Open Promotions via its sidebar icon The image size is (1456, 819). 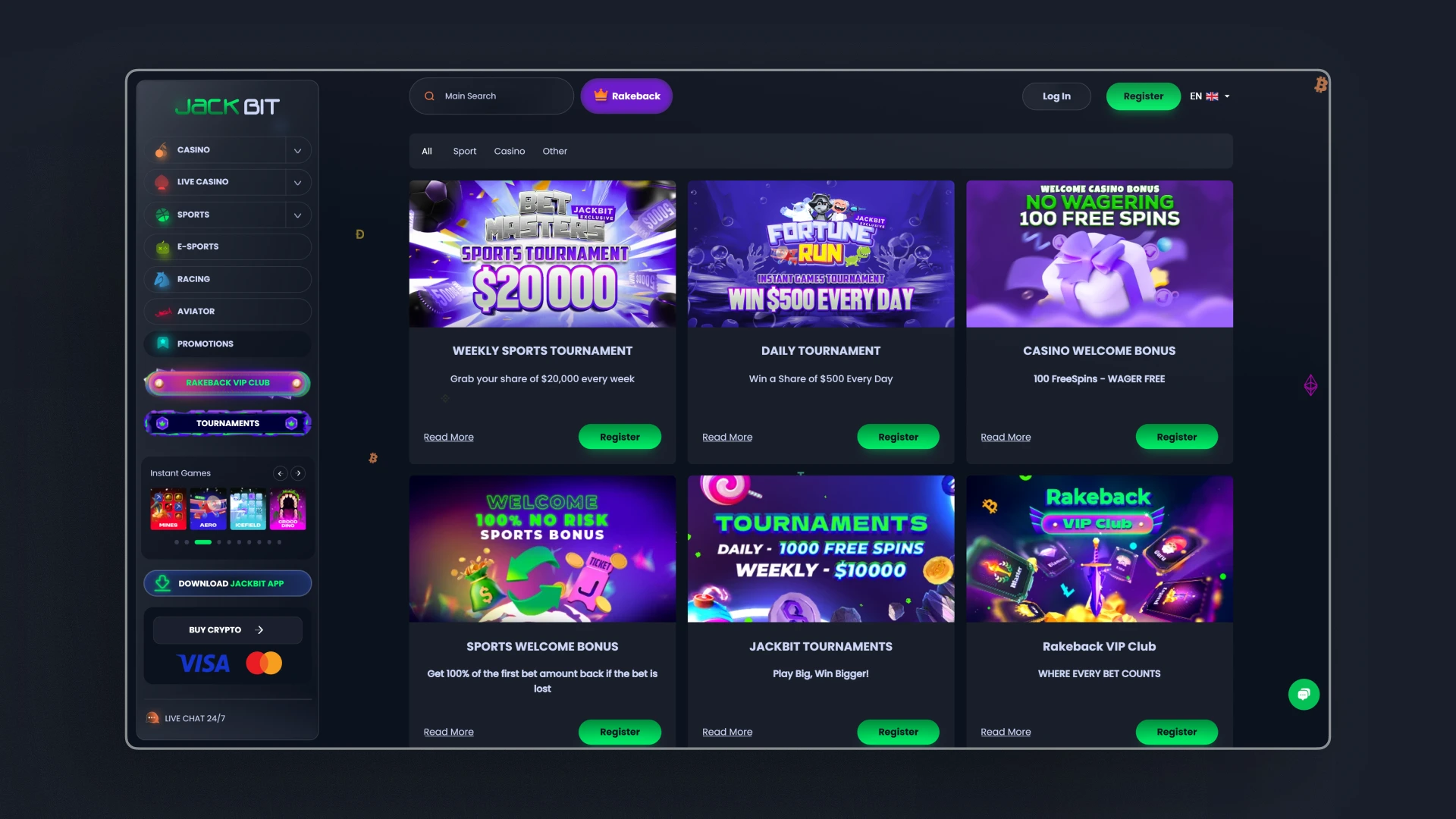tap(162, 344)
